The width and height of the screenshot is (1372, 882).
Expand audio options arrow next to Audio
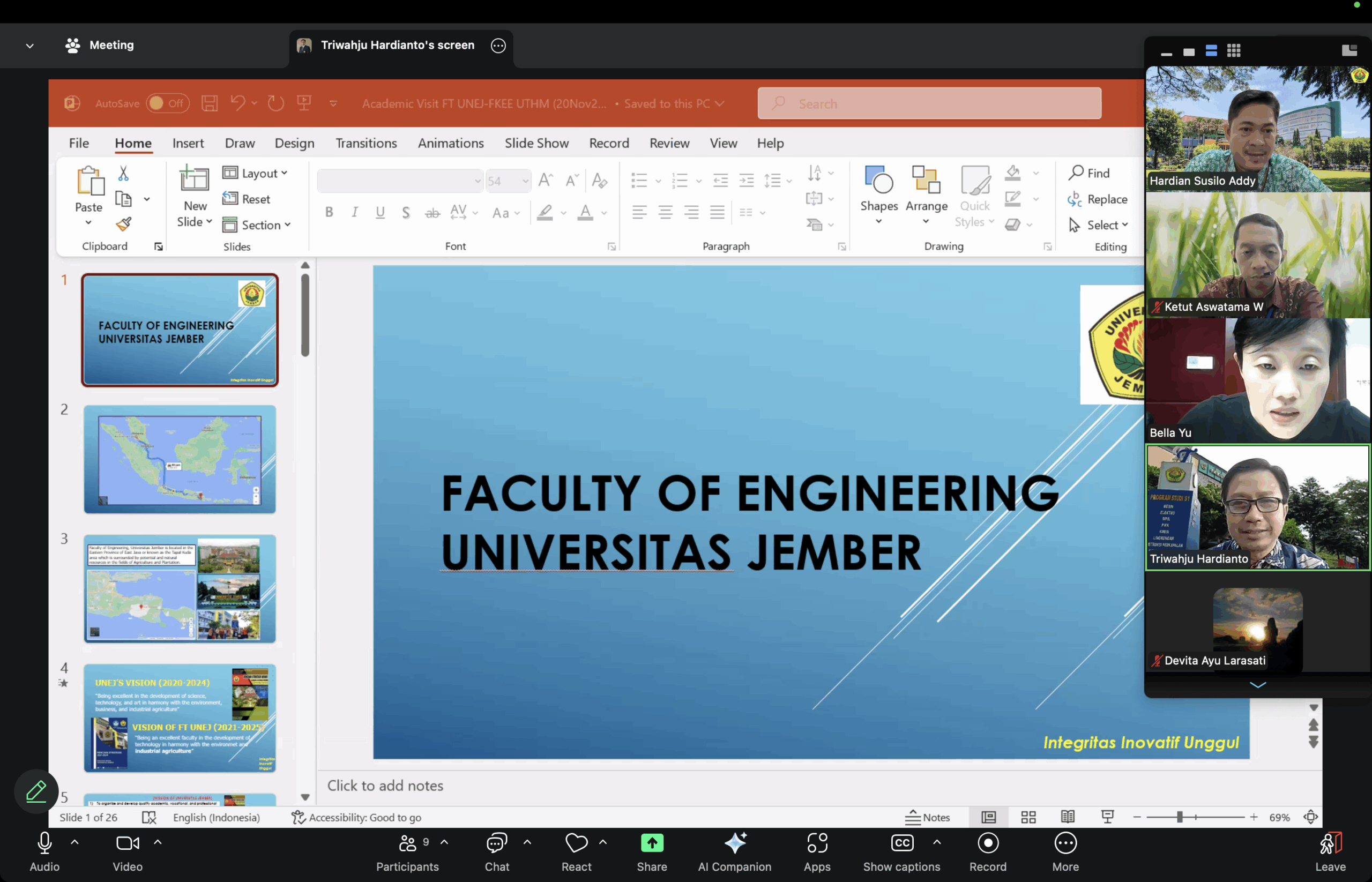74,842
